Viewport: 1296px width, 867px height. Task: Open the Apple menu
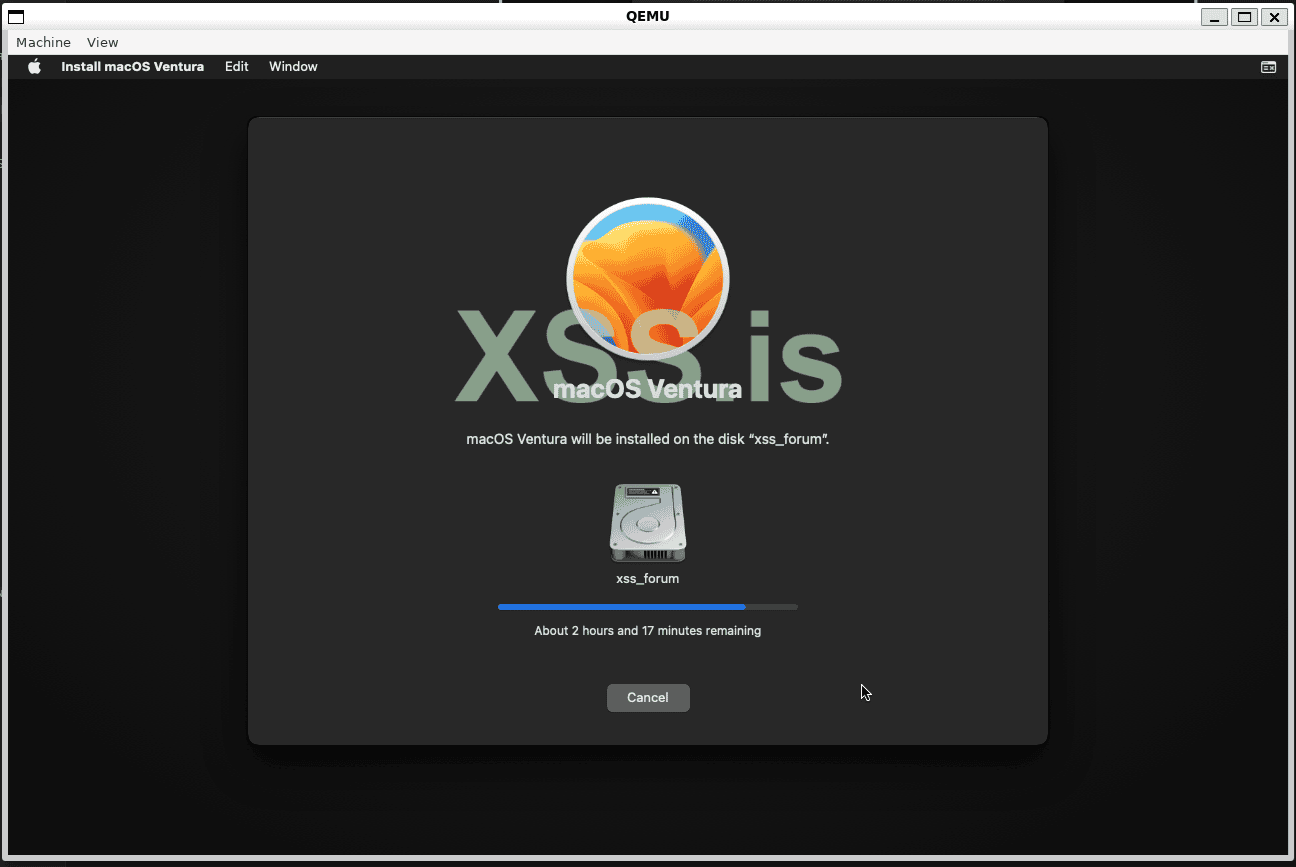(x=34, y=67)
